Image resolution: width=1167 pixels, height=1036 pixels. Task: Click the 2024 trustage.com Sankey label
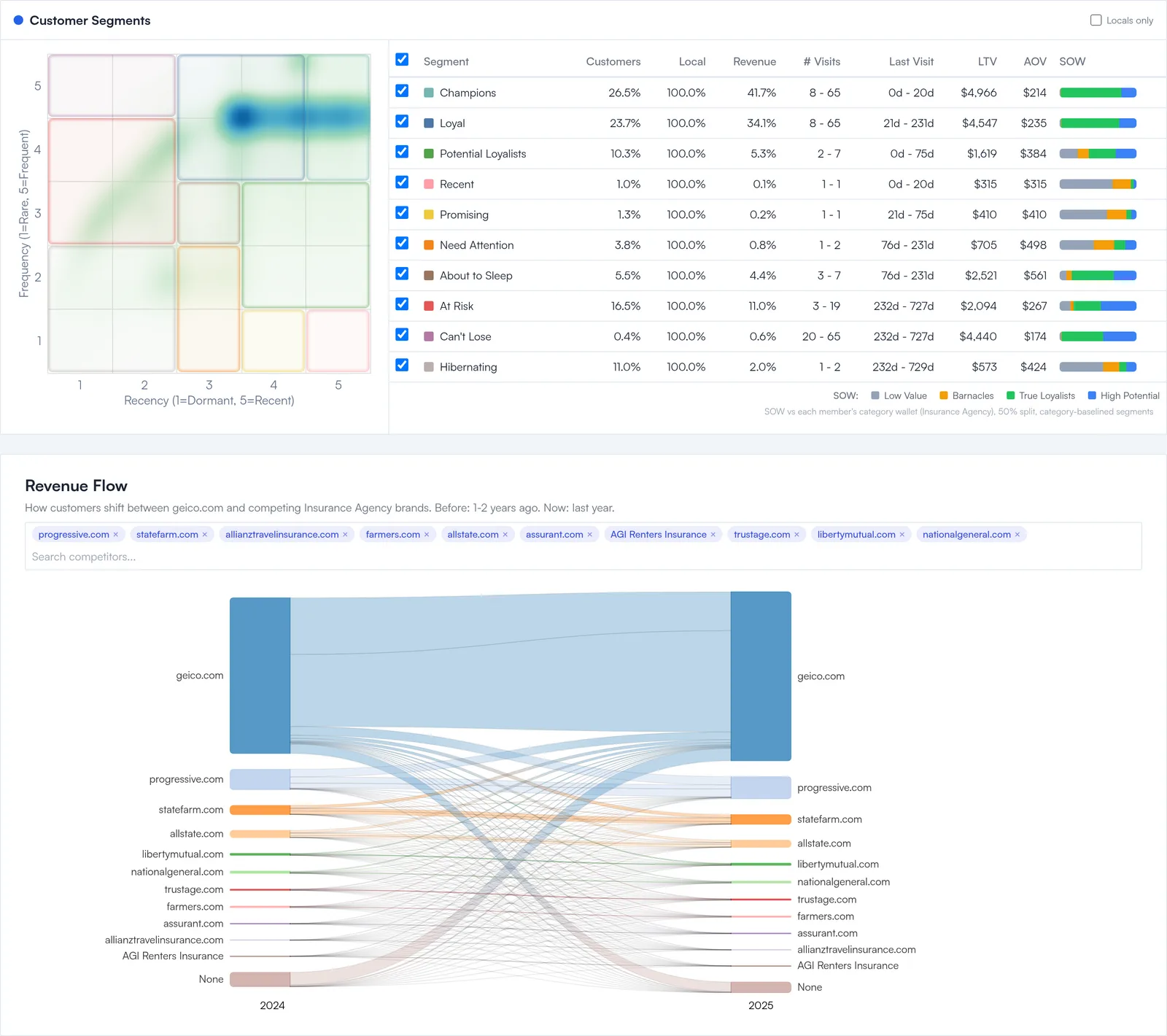(x=194, y=889)
